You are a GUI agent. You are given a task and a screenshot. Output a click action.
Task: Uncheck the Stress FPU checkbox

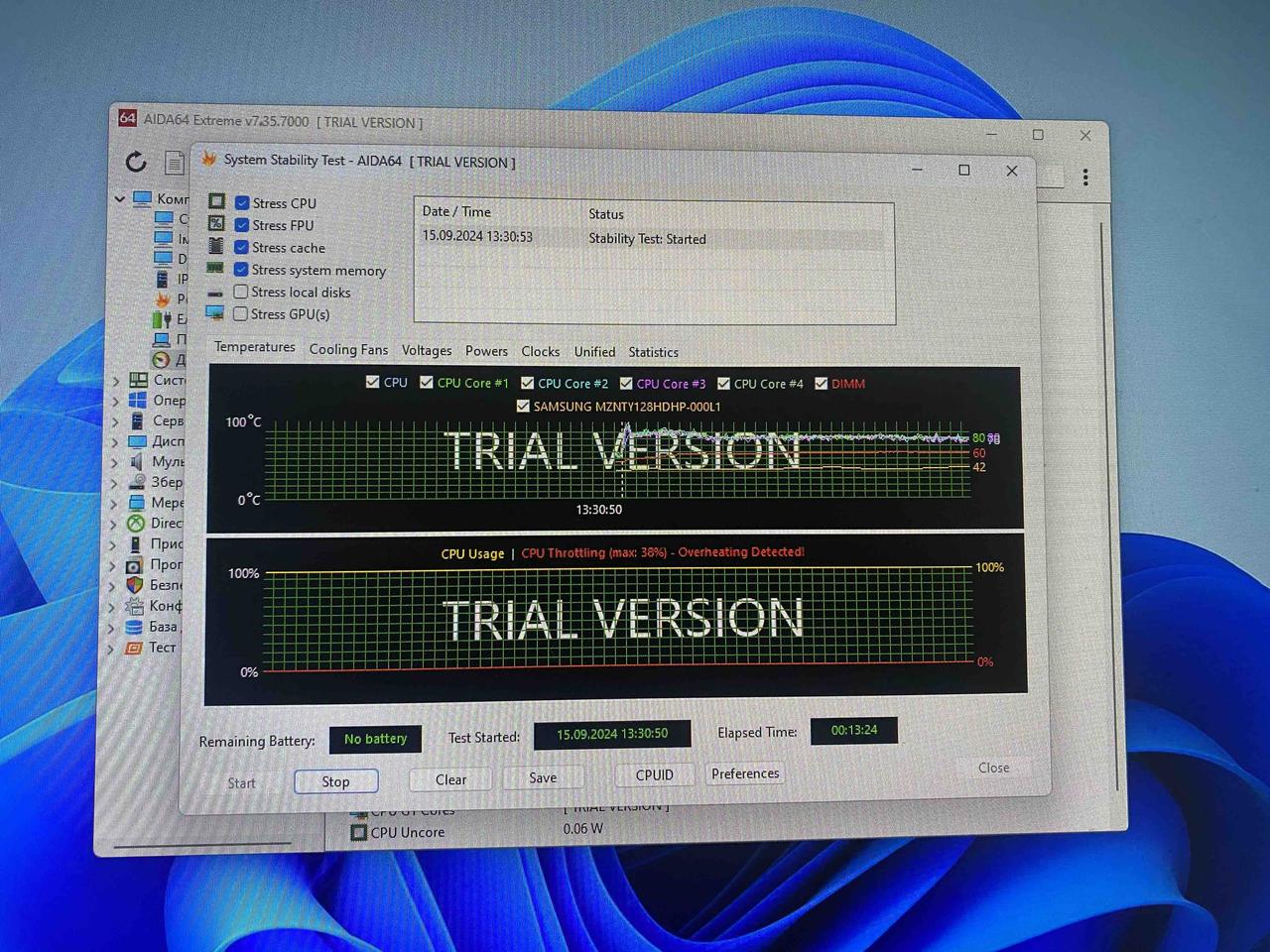pos(242,224)
